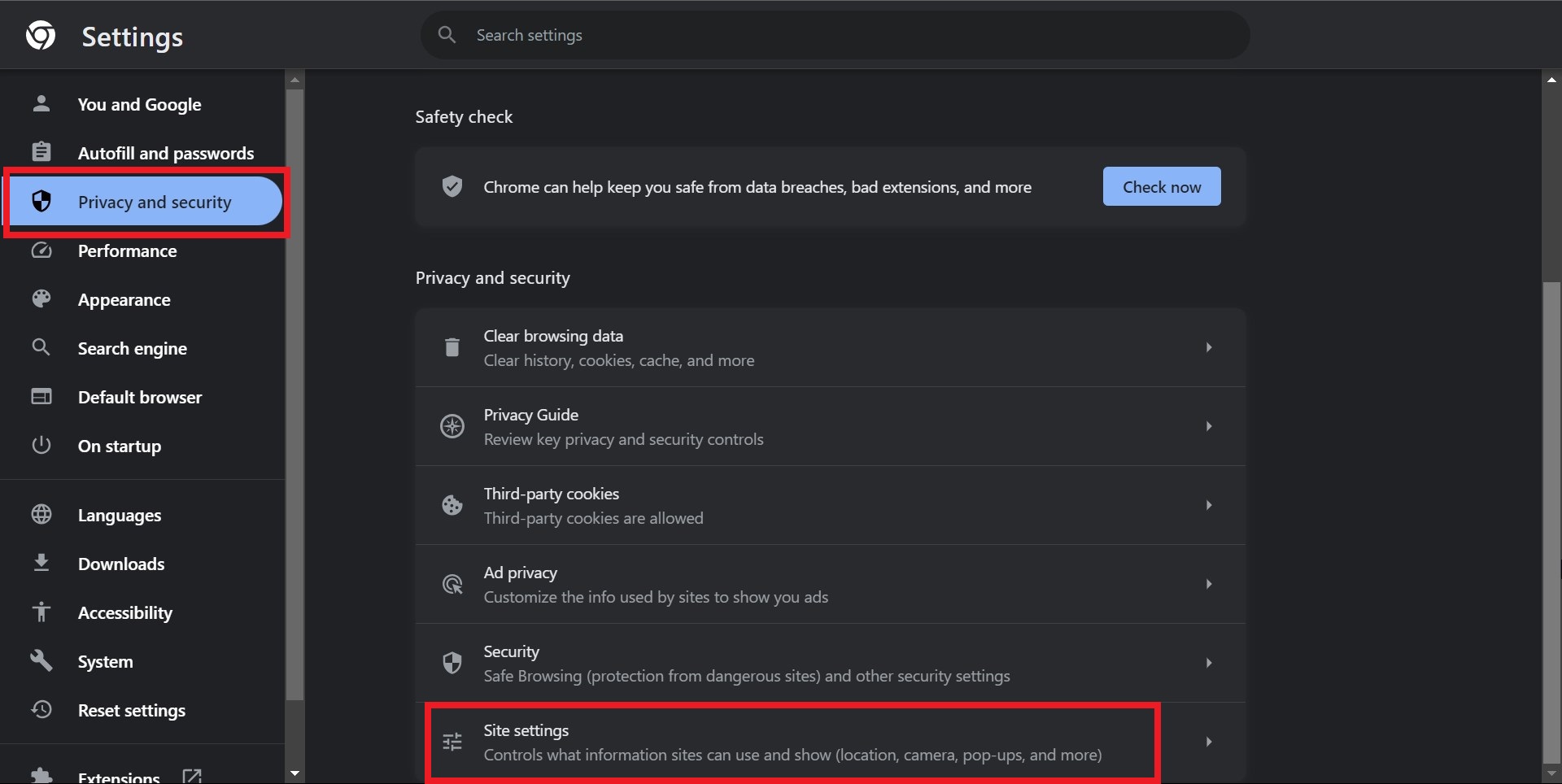Open Security section via right arrow
The width and height of the screenshot is (1562, 784).
coord(1209,663)
